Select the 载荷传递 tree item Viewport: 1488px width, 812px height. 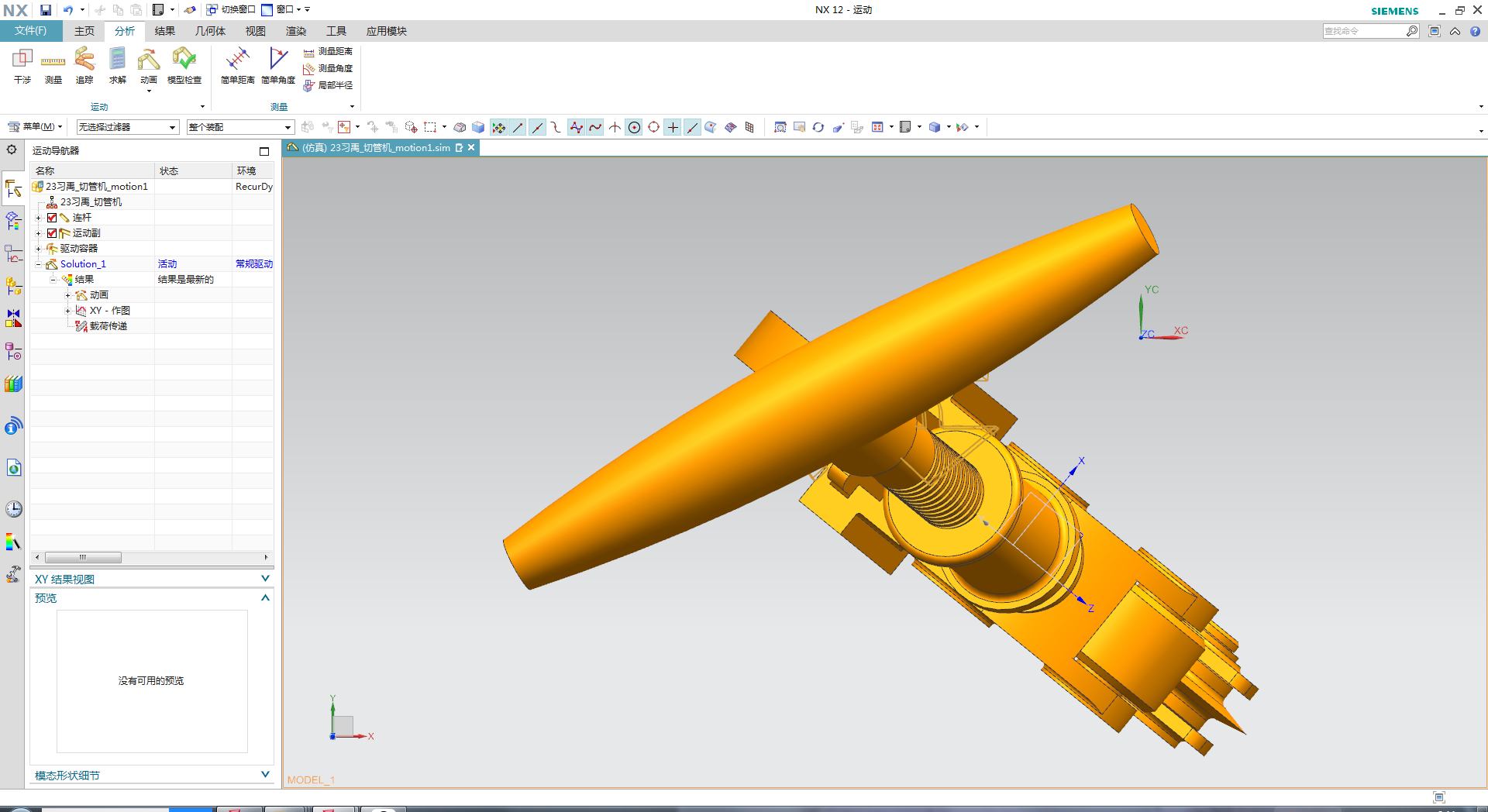(x=108, y=326)
